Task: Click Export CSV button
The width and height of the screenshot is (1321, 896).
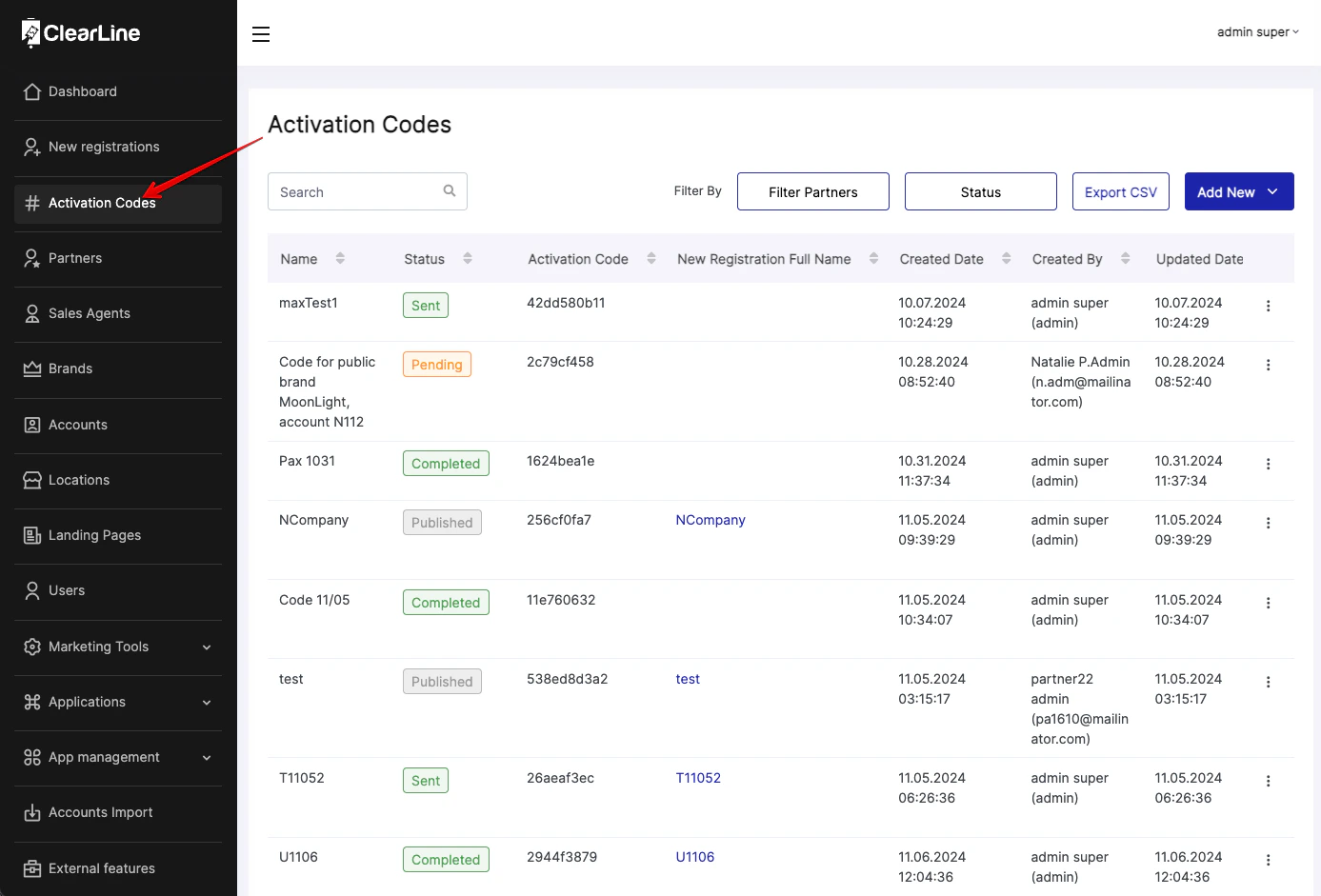Action: pos(1121,191)
